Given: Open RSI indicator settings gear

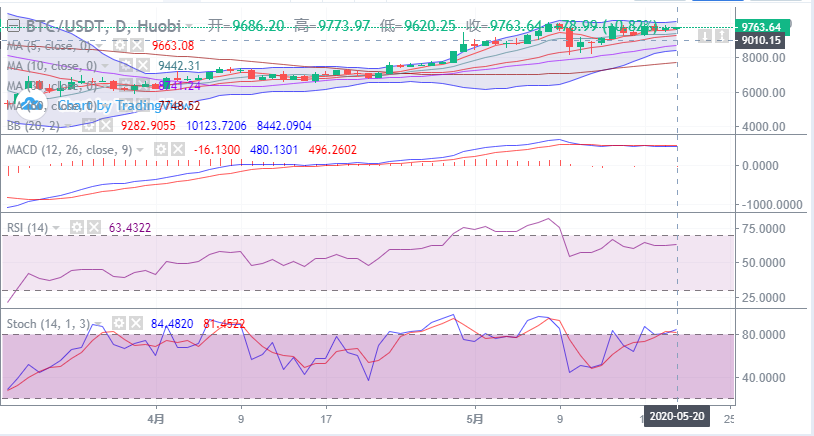Looking at the screenshot, I should pyautogui.click(x=92, y=228).
